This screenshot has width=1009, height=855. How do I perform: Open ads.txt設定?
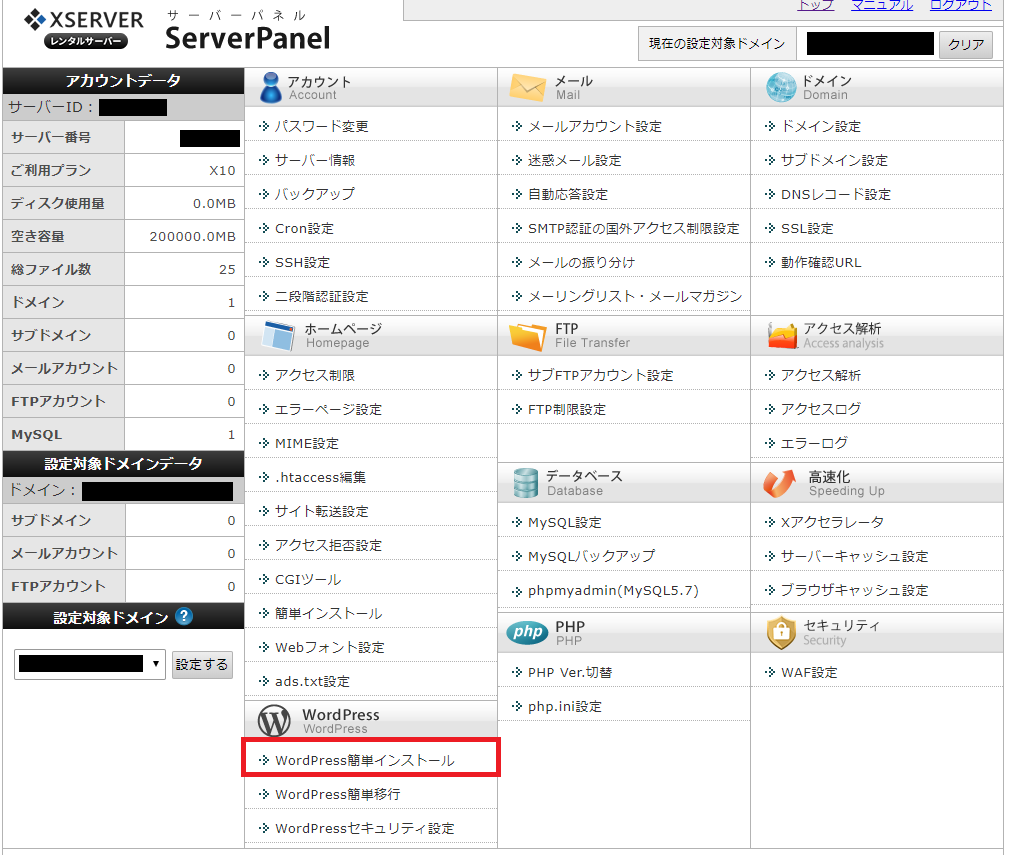pyautogui.click(x=312, y=681)
